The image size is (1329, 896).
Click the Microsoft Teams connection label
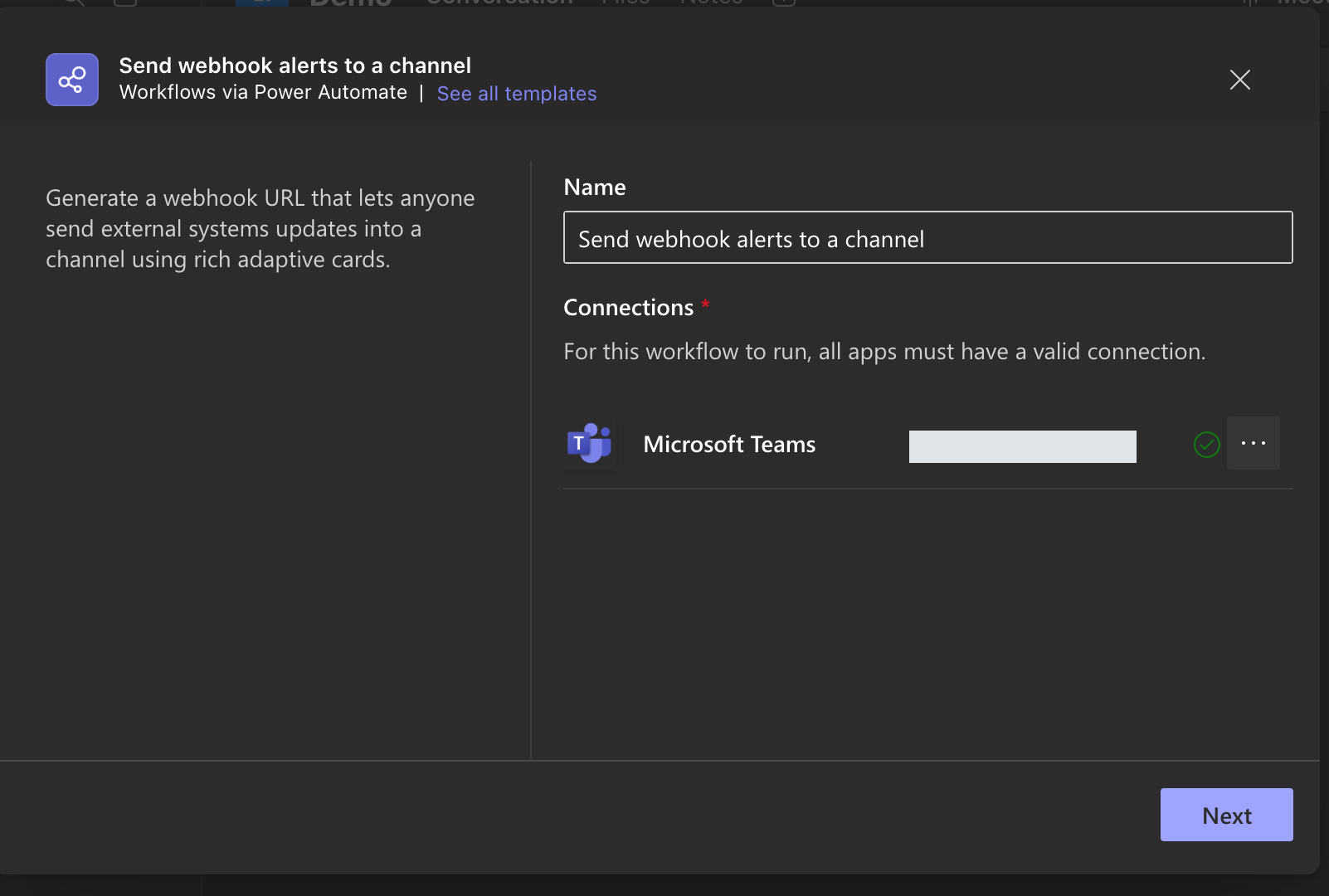(x=729, y=445)
